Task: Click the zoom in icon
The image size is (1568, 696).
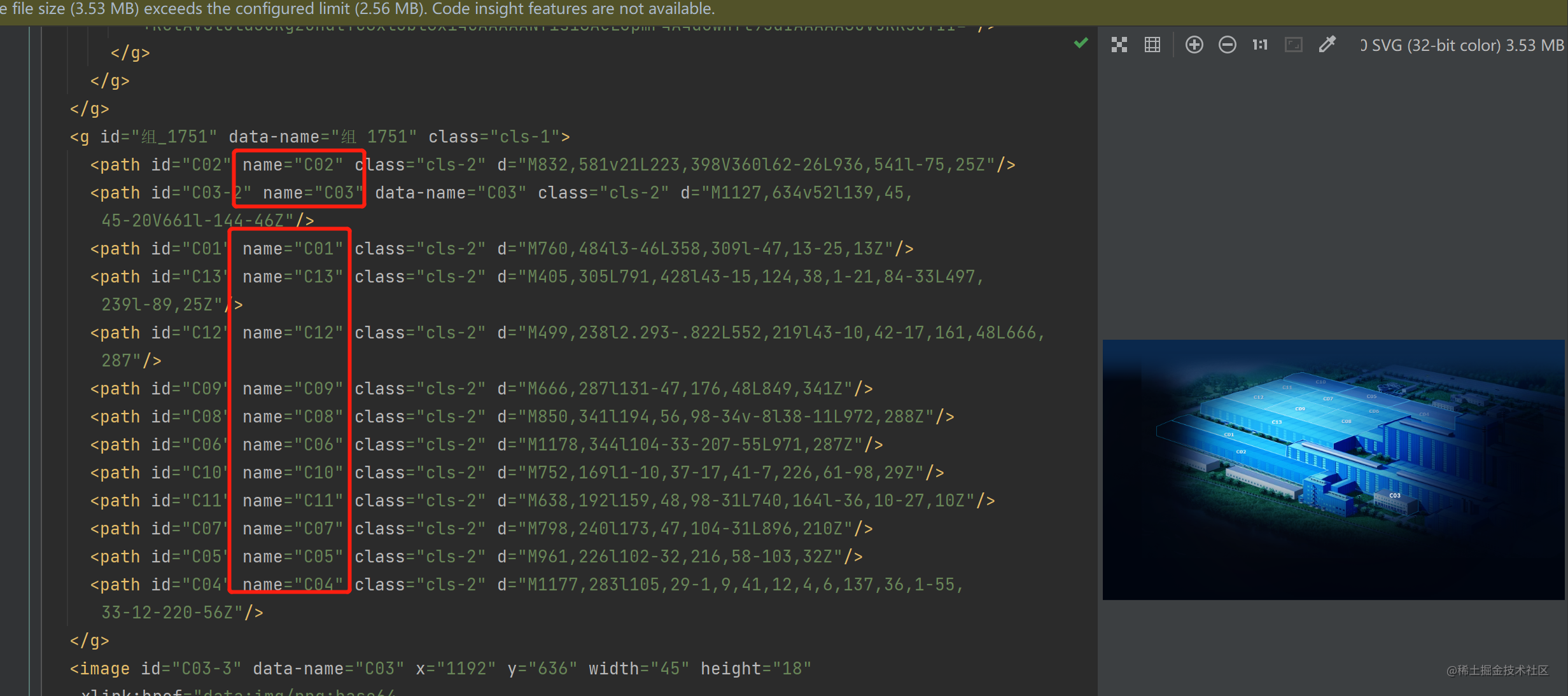Action: click(1194, 45)
